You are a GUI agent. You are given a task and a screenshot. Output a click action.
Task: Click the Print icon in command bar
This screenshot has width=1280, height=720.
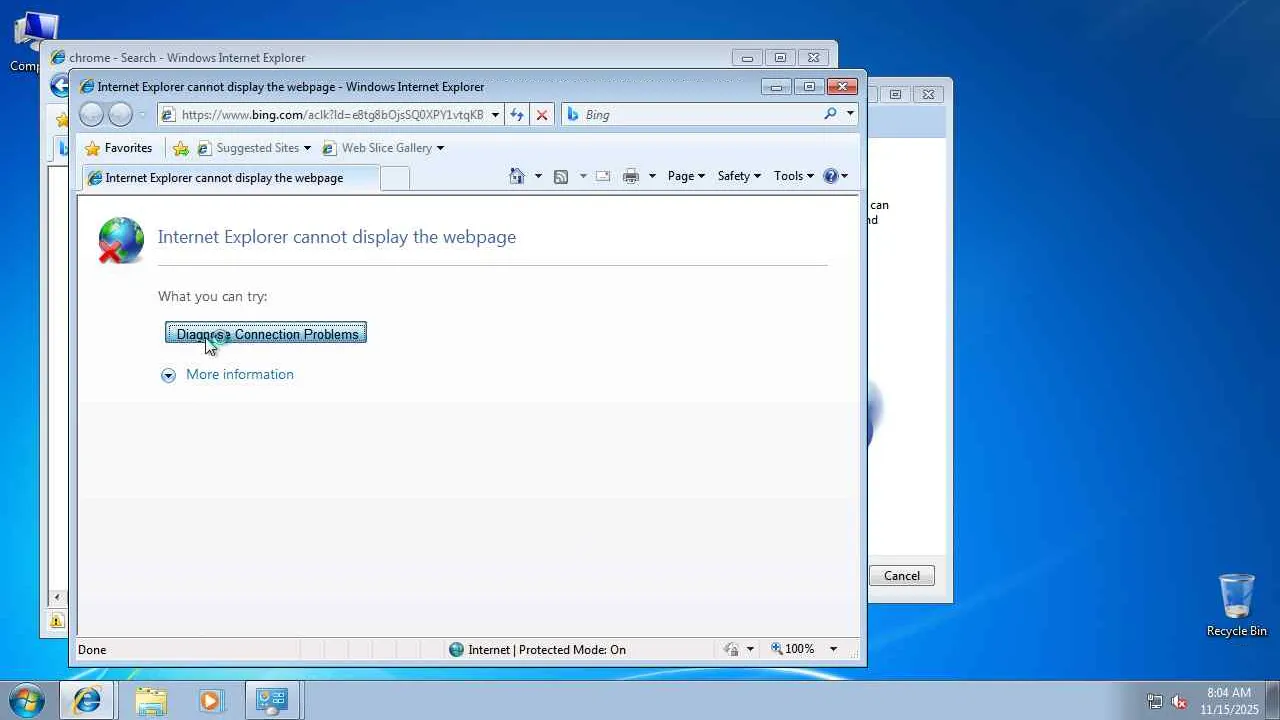click(x=631, y=176)
